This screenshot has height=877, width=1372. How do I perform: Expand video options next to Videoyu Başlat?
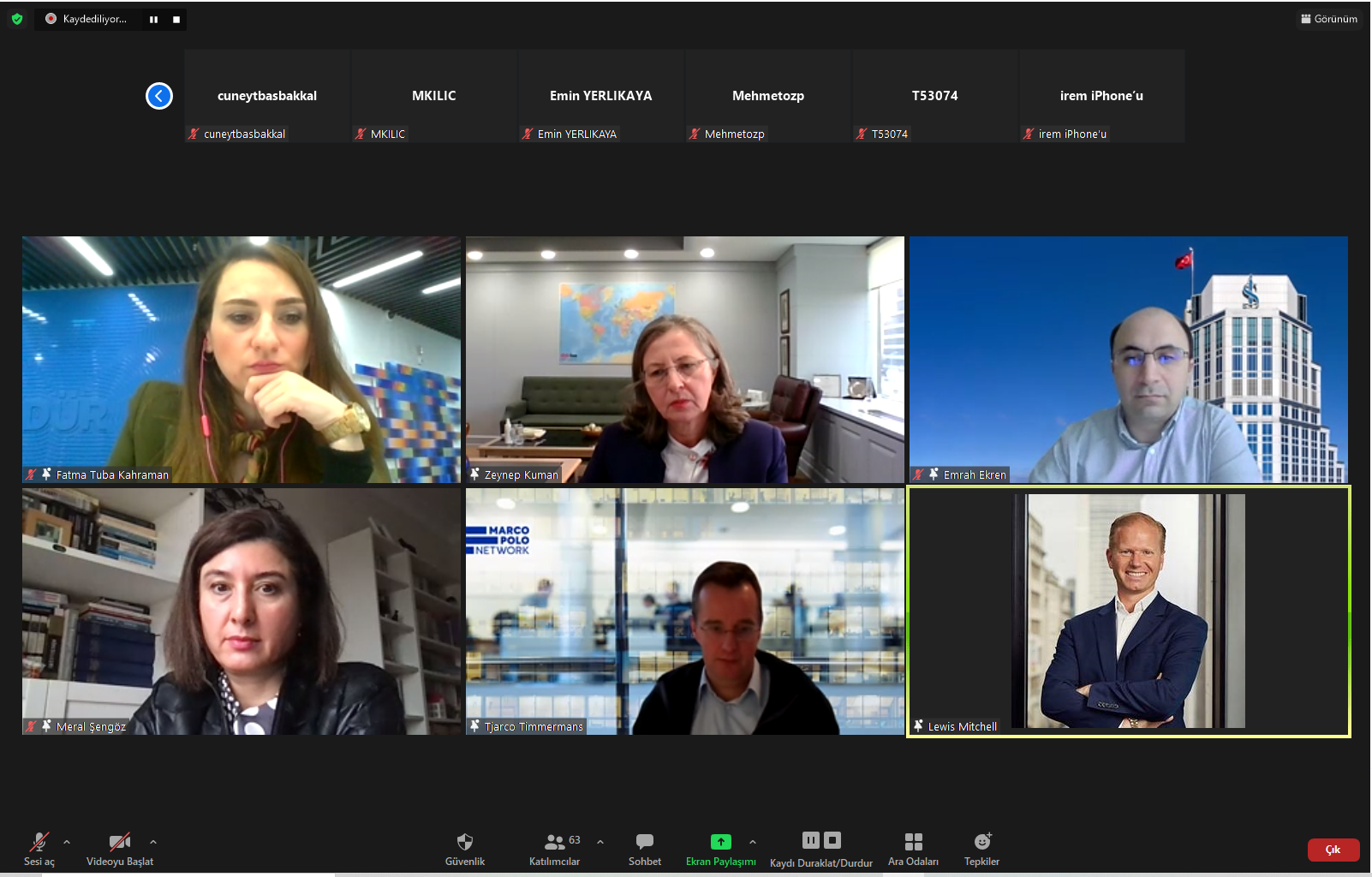tap(153, 842)
